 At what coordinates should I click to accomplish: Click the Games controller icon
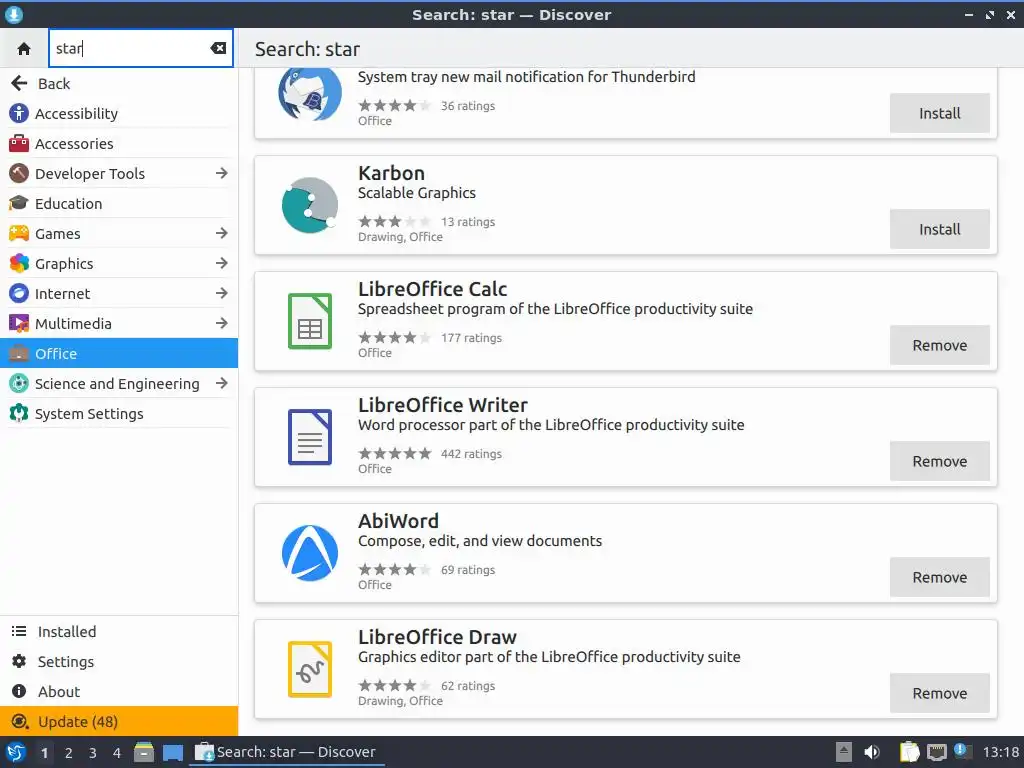pyautogui.click(x=19, y=233)
